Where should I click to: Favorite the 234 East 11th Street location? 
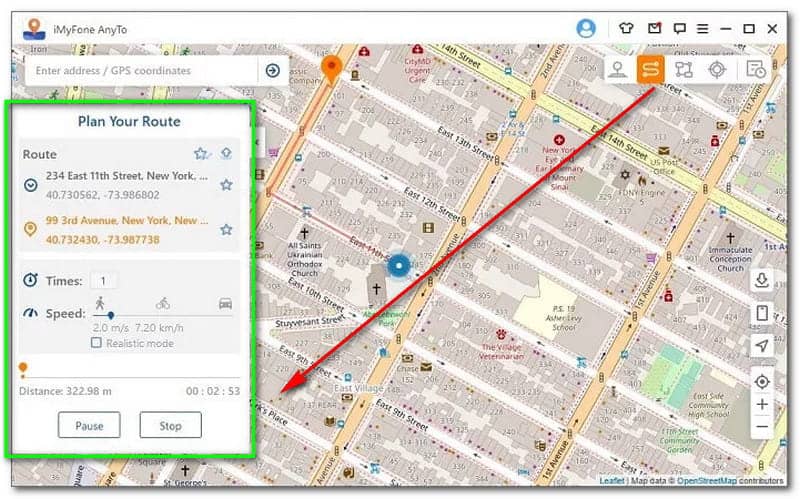point(226,184)
